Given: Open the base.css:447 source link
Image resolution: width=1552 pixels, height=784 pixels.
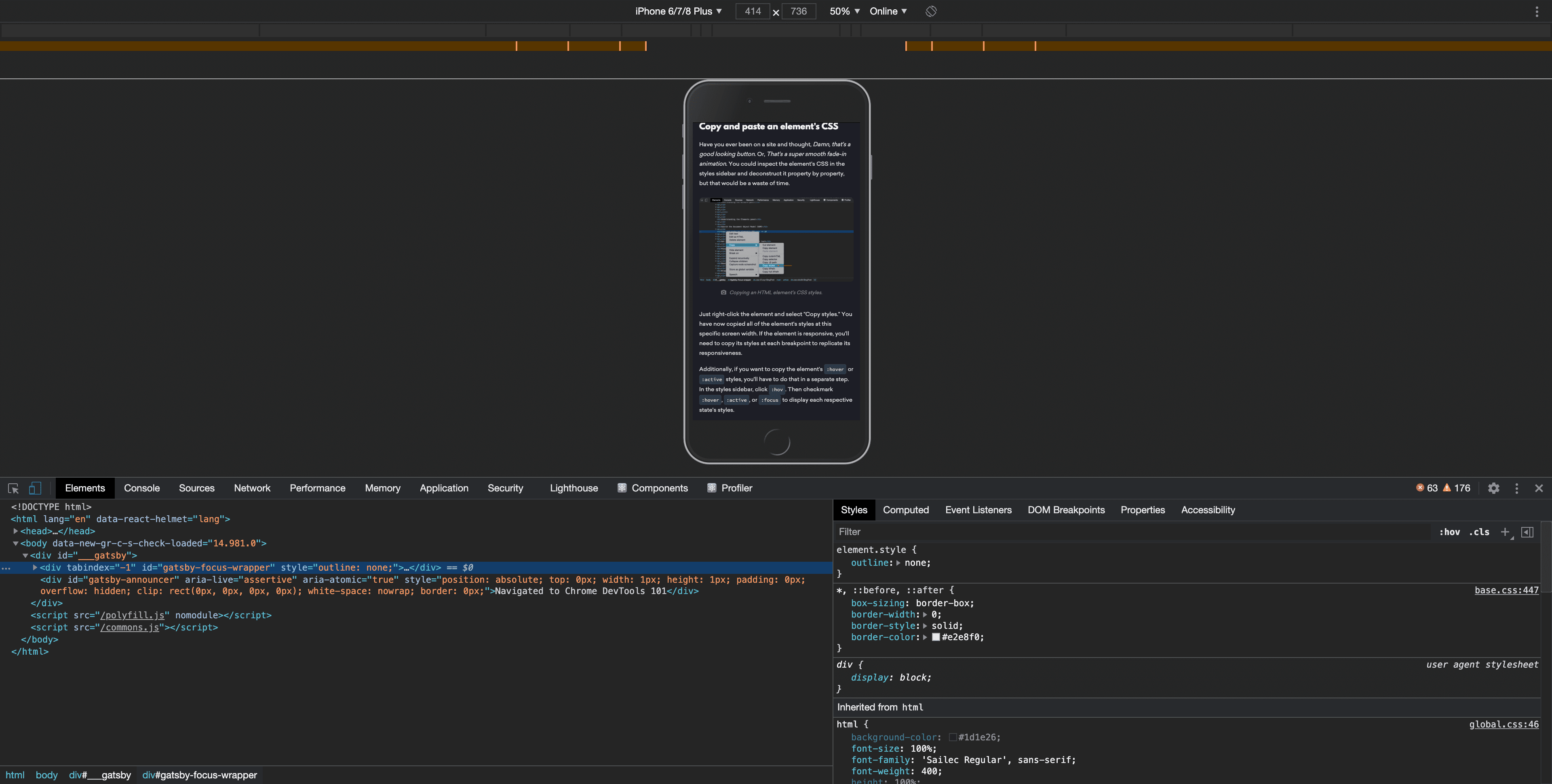Looking at the screenshot, I should coord(1506,590).
